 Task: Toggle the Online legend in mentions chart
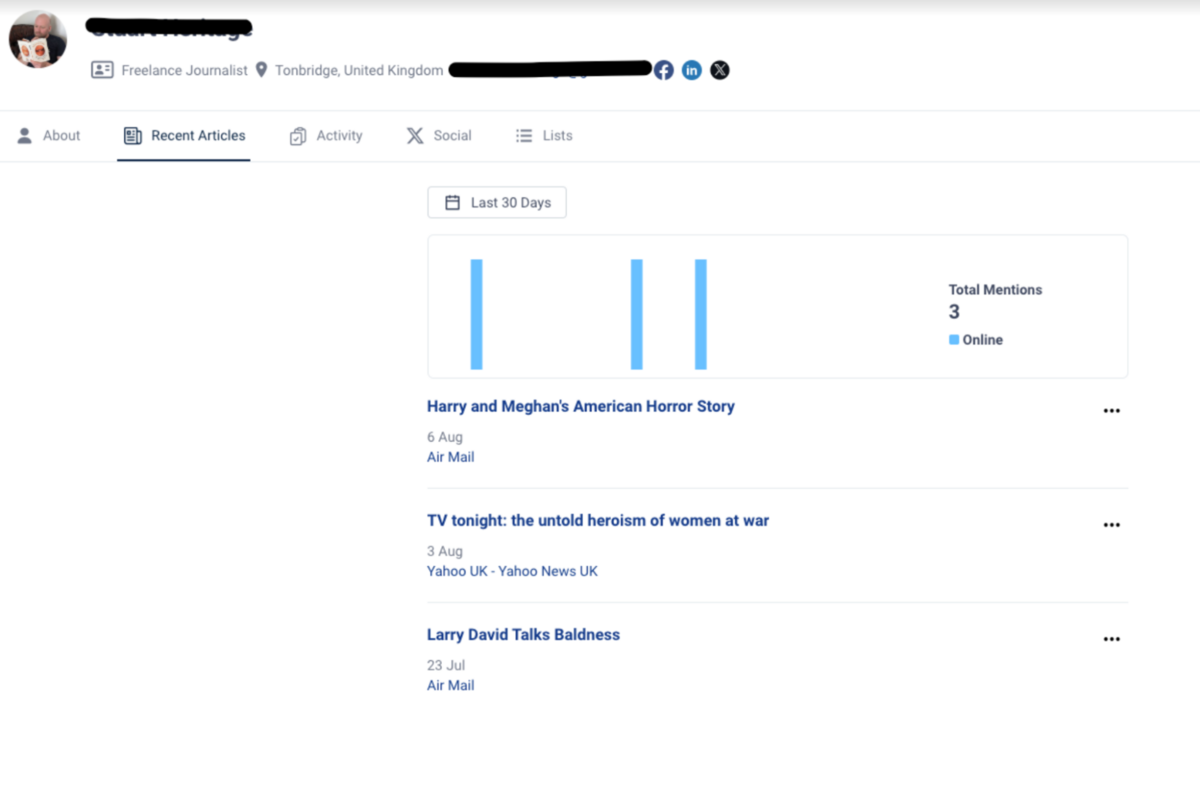[x=976, y=340]
